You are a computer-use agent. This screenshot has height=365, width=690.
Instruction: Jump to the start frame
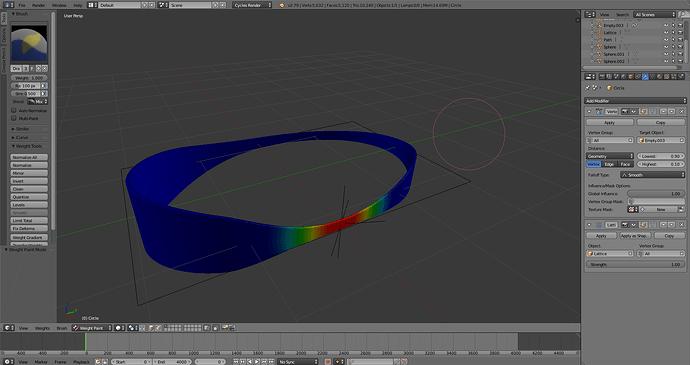pos(236,362)
